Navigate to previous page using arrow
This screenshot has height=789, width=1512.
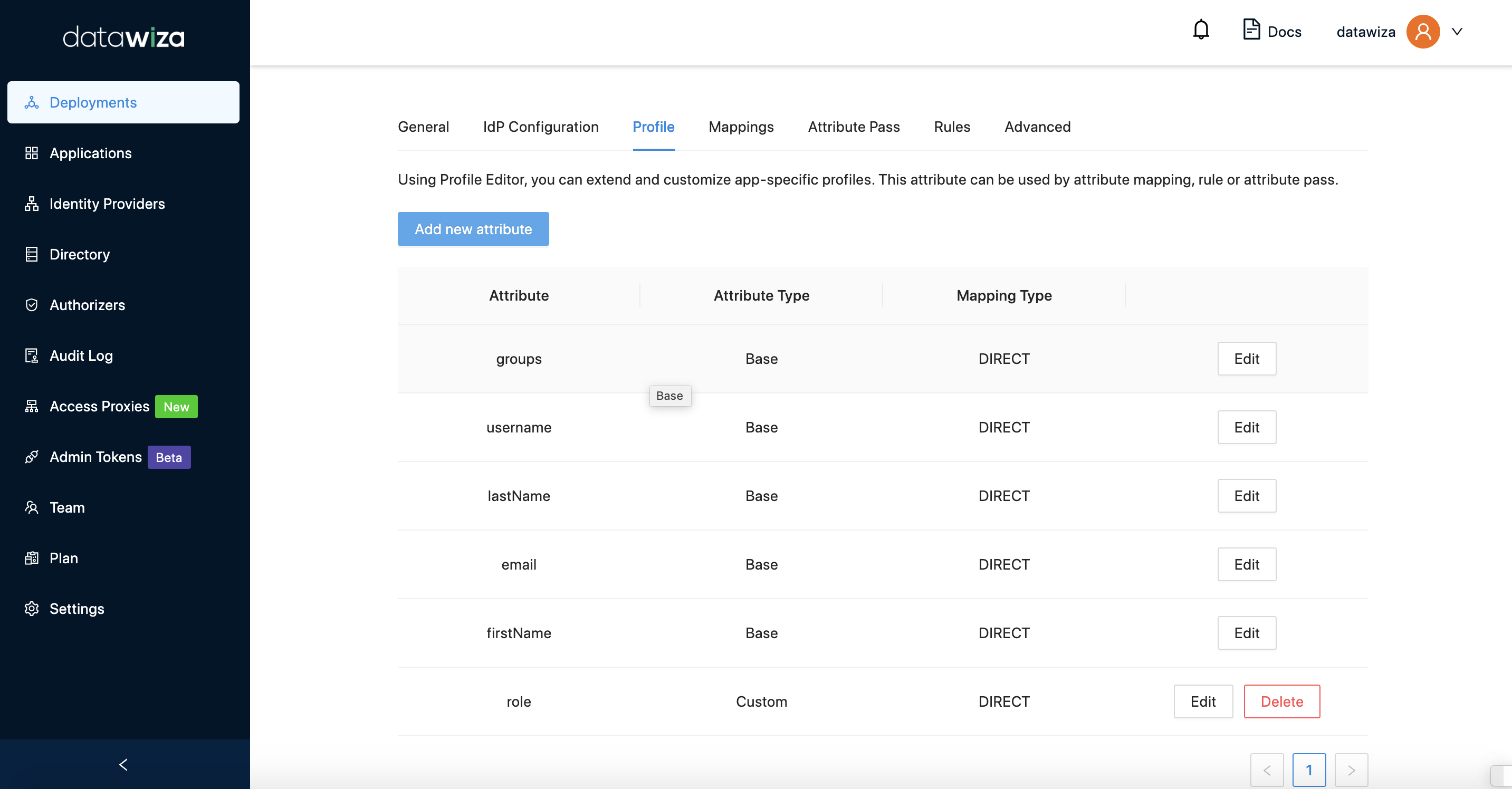coord(1267,770)
